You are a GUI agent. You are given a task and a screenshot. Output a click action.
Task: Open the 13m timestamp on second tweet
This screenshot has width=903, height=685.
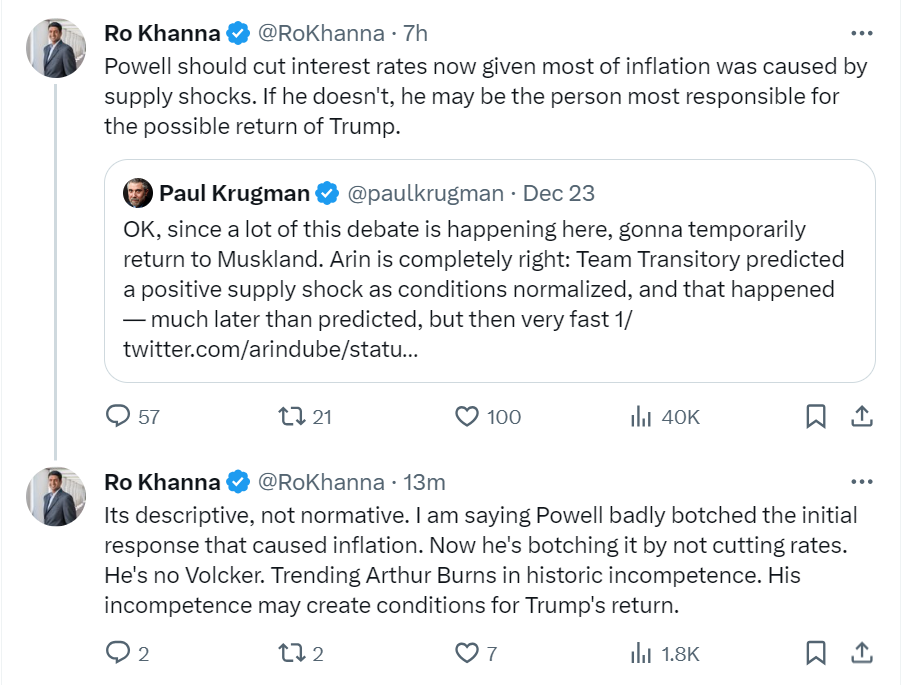424,482
